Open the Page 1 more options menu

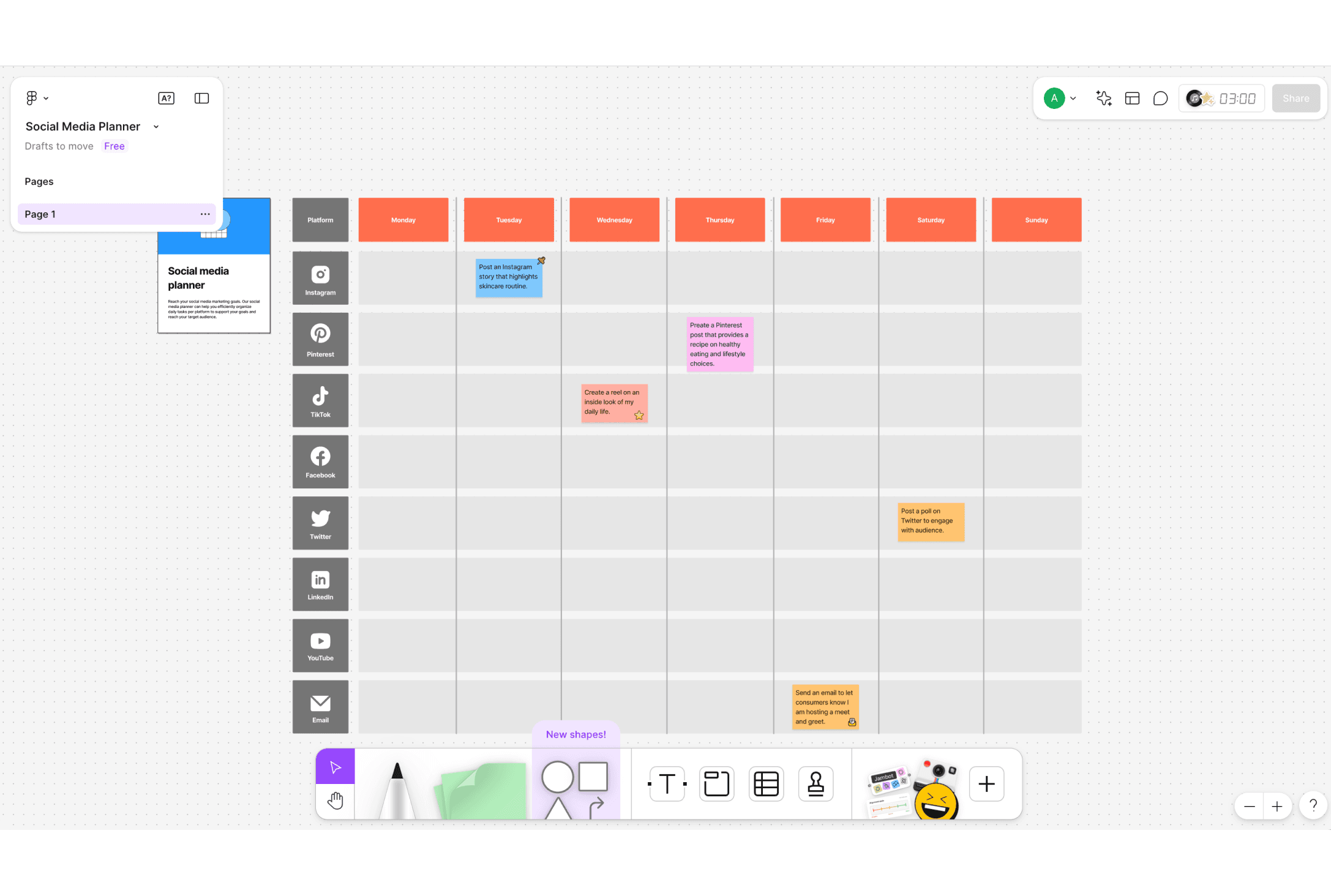[x=205, y=214]
